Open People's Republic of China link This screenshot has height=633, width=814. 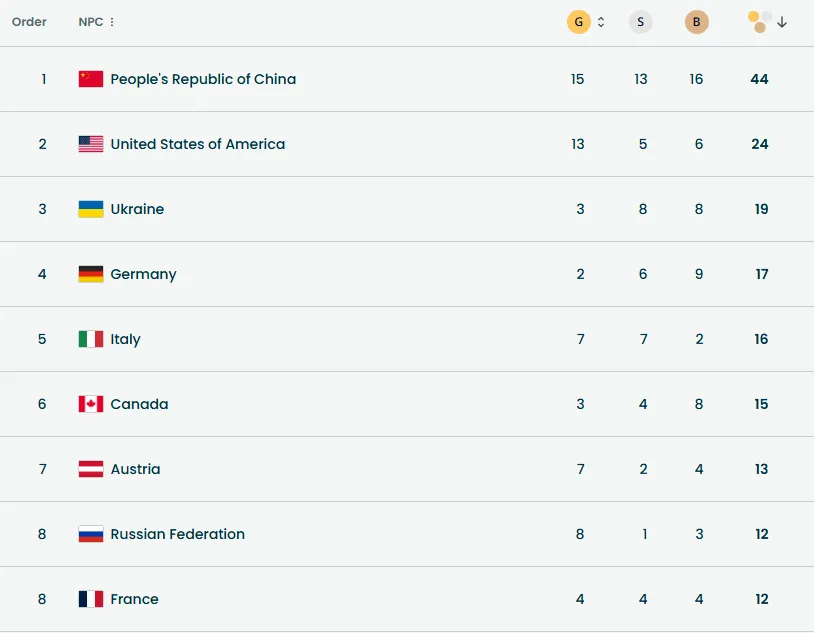[x=203, y=79]
